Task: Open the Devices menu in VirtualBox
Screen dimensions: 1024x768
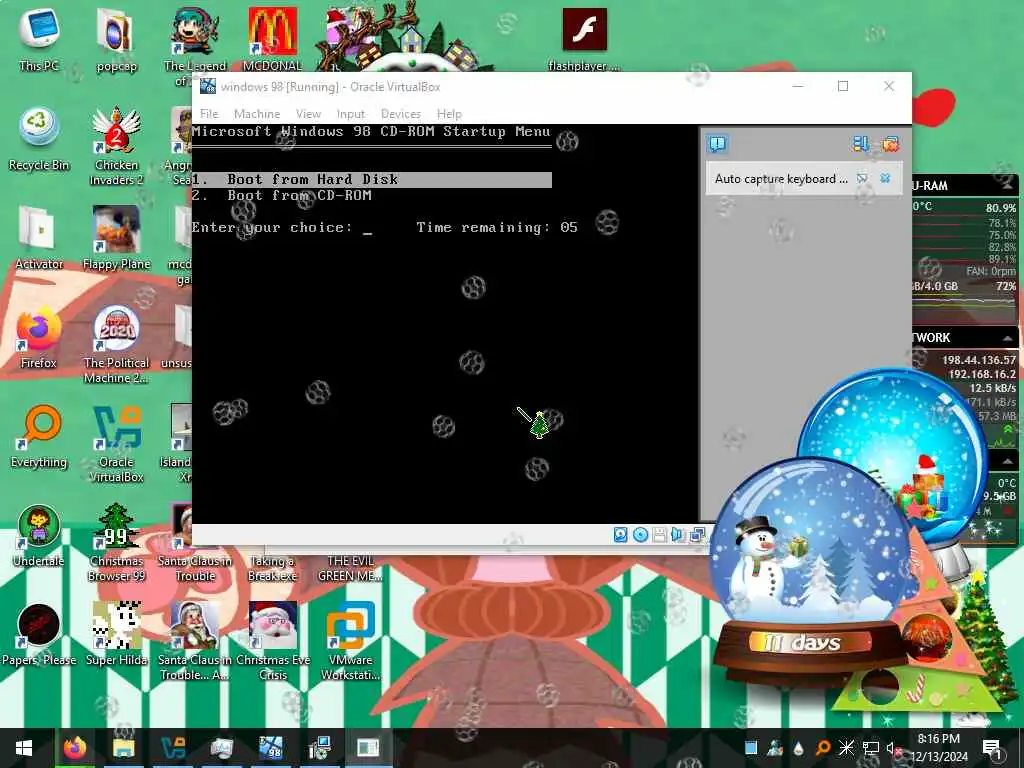Action: (x=400, y=114)
